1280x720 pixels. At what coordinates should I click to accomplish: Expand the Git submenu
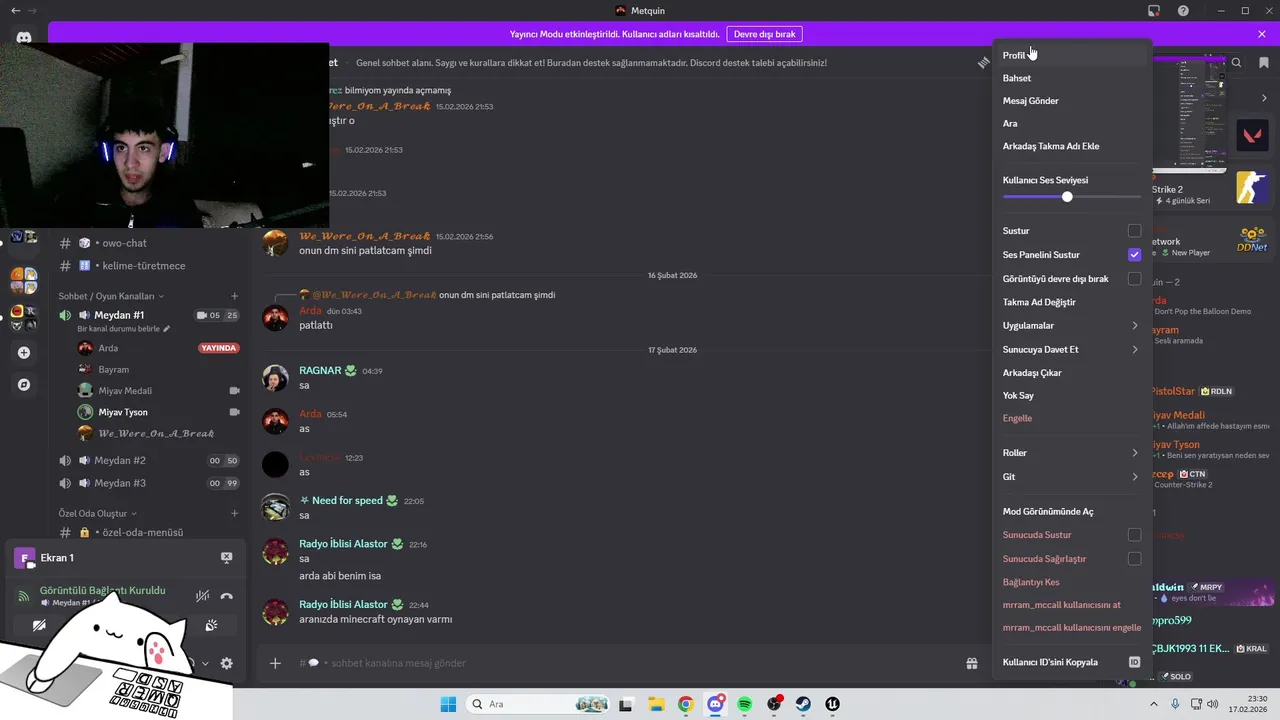click(1072, 477)
